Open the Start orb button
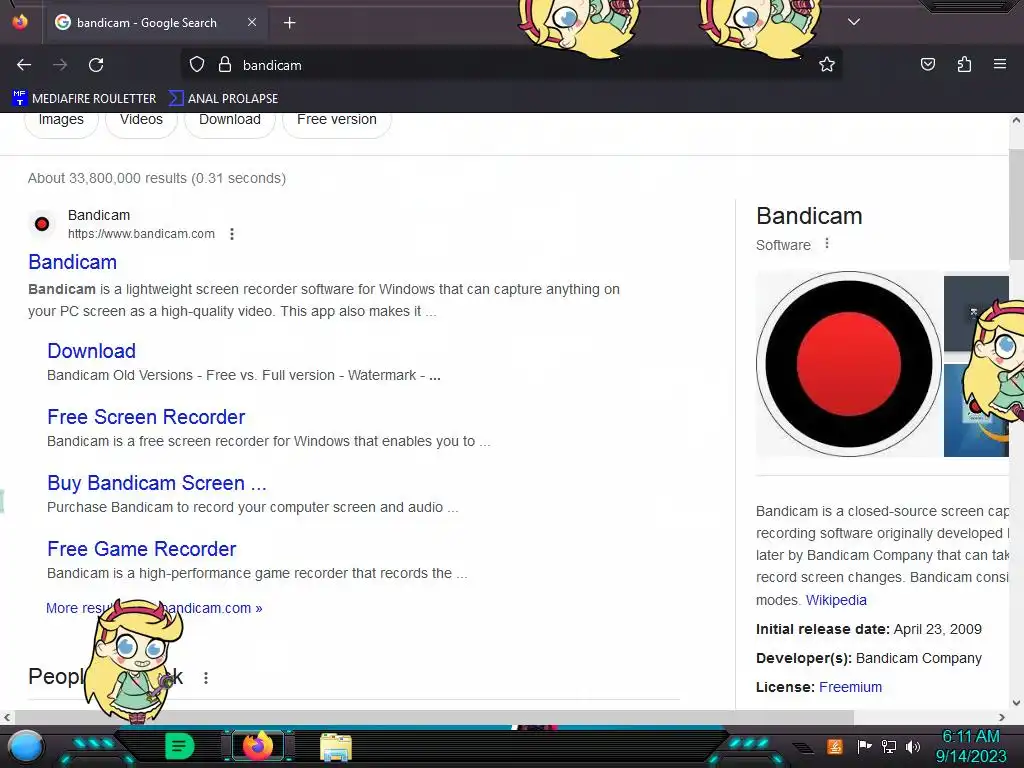This screenshot has width=1024, height=768. click(x=25, y=746)
